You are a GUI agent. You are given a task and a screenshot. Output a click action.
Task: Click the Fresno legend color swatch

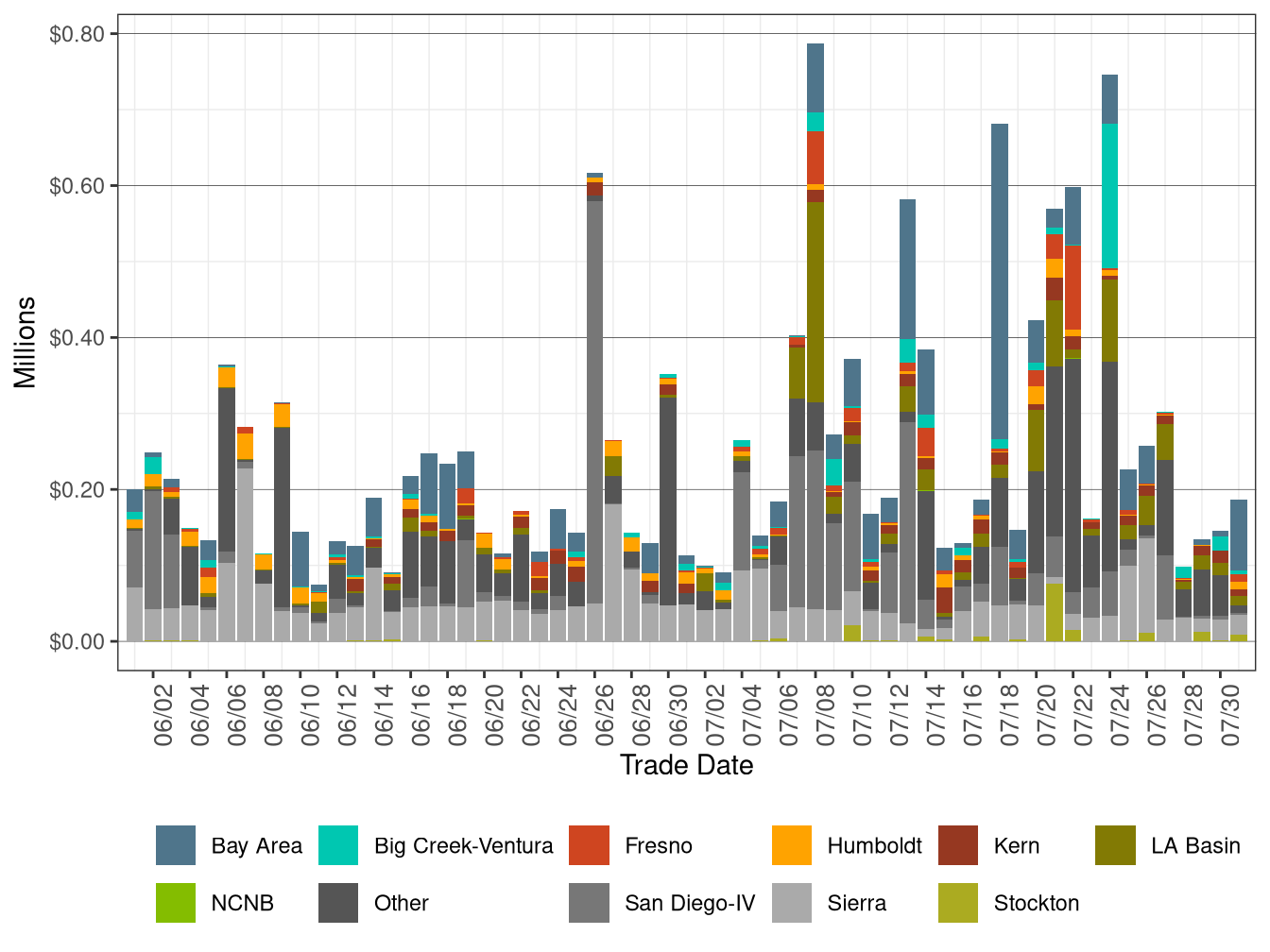[x=589, y=845]
